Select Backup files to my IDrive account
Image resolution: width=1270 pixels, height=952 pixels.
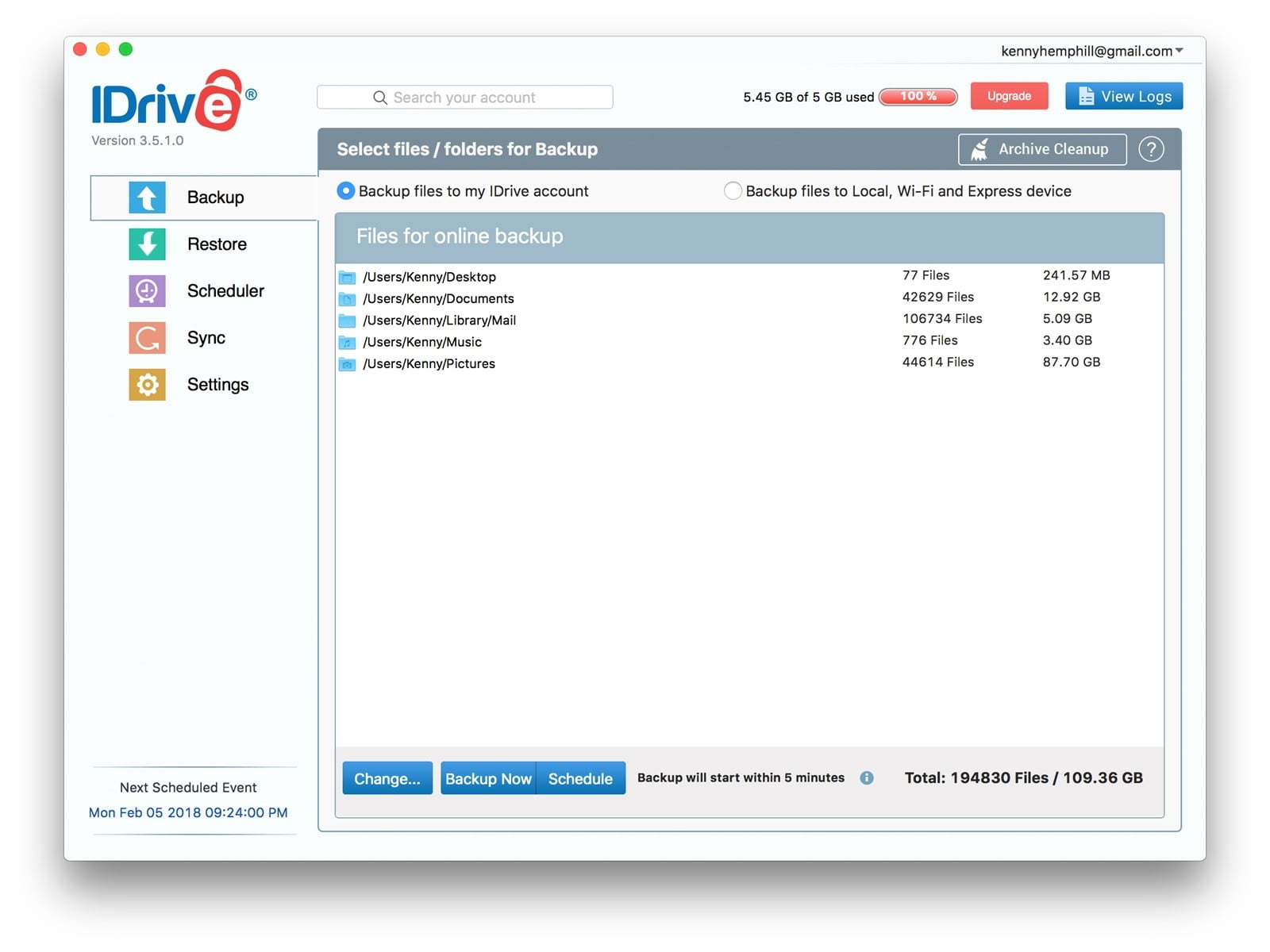(345, 191)
